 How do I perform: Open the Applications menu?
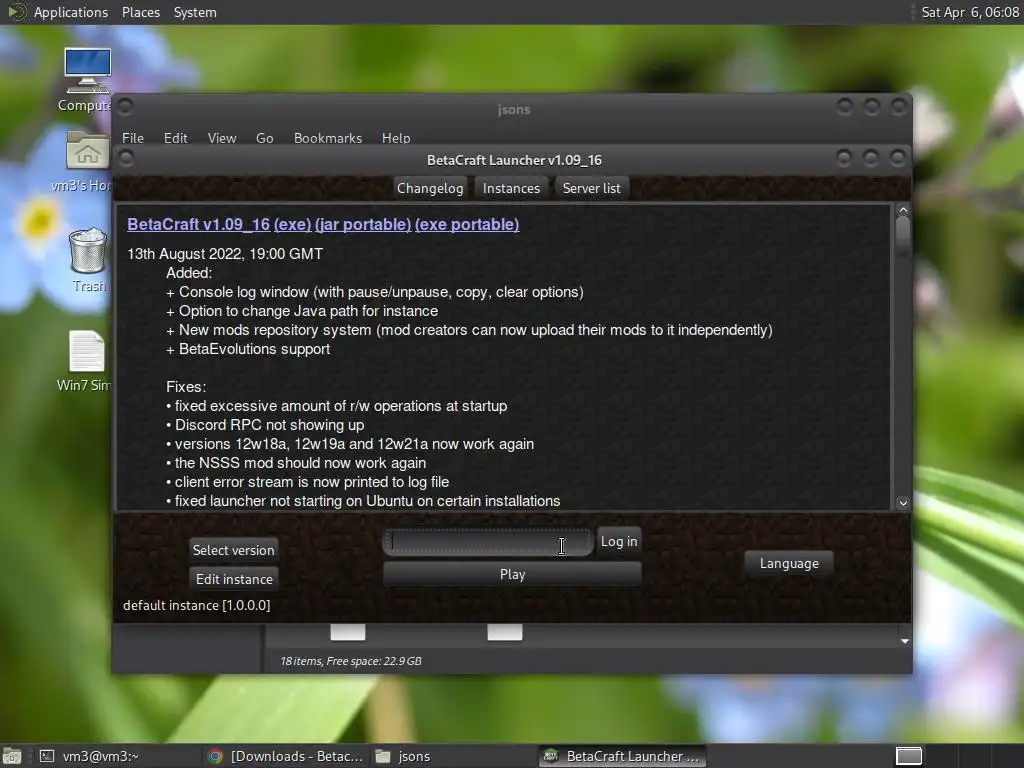(x=71, y=12)
